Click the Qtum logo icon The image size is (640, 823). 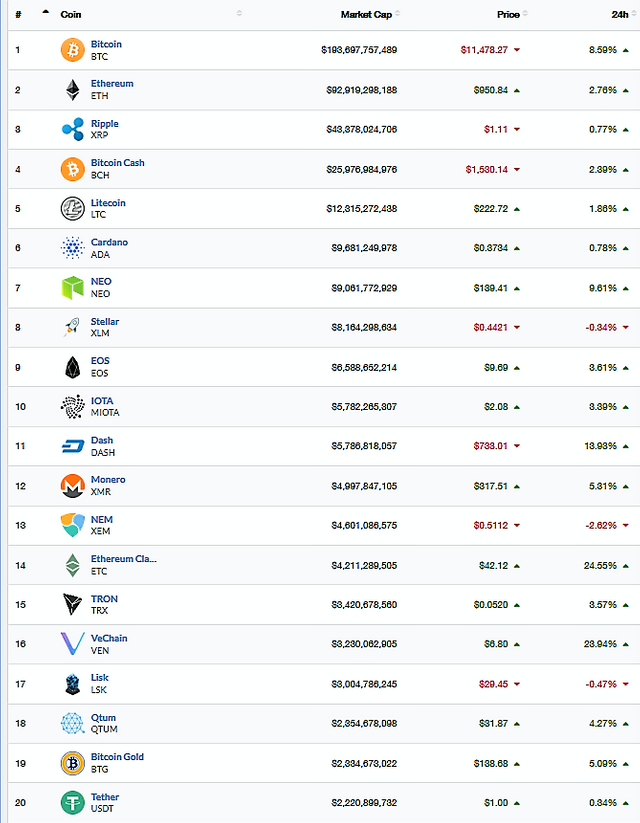point(72,723)
